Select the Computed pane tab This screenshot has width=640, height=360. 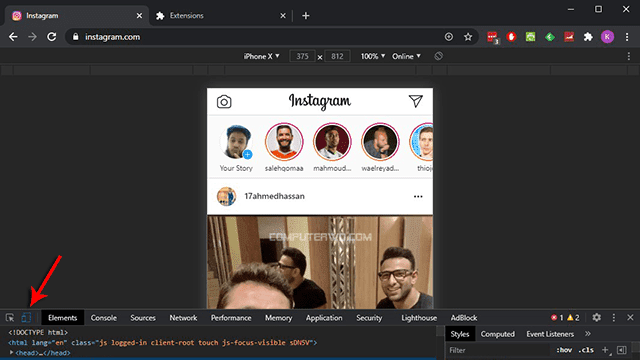tap(498, 334)
